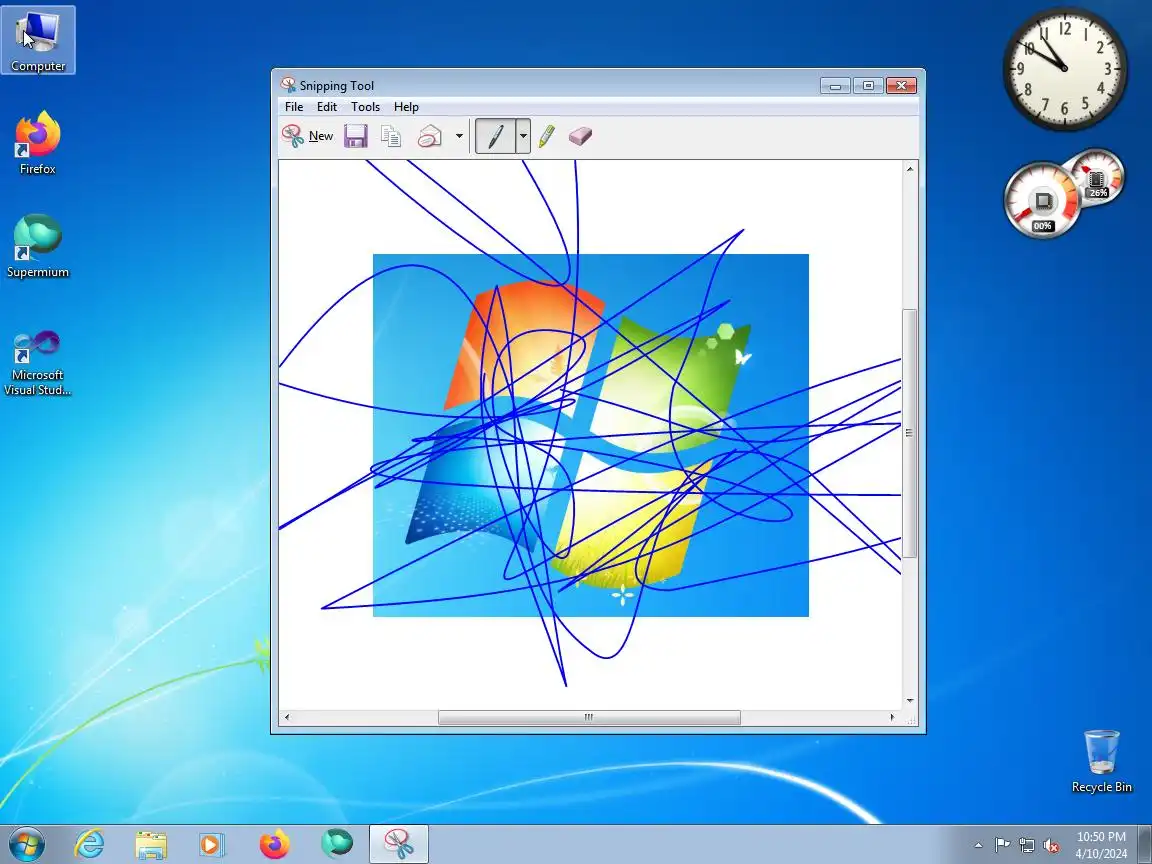Open the Send Snip dropdown arrow
The height and width of the screenshot is (864, 1152).
459,136
